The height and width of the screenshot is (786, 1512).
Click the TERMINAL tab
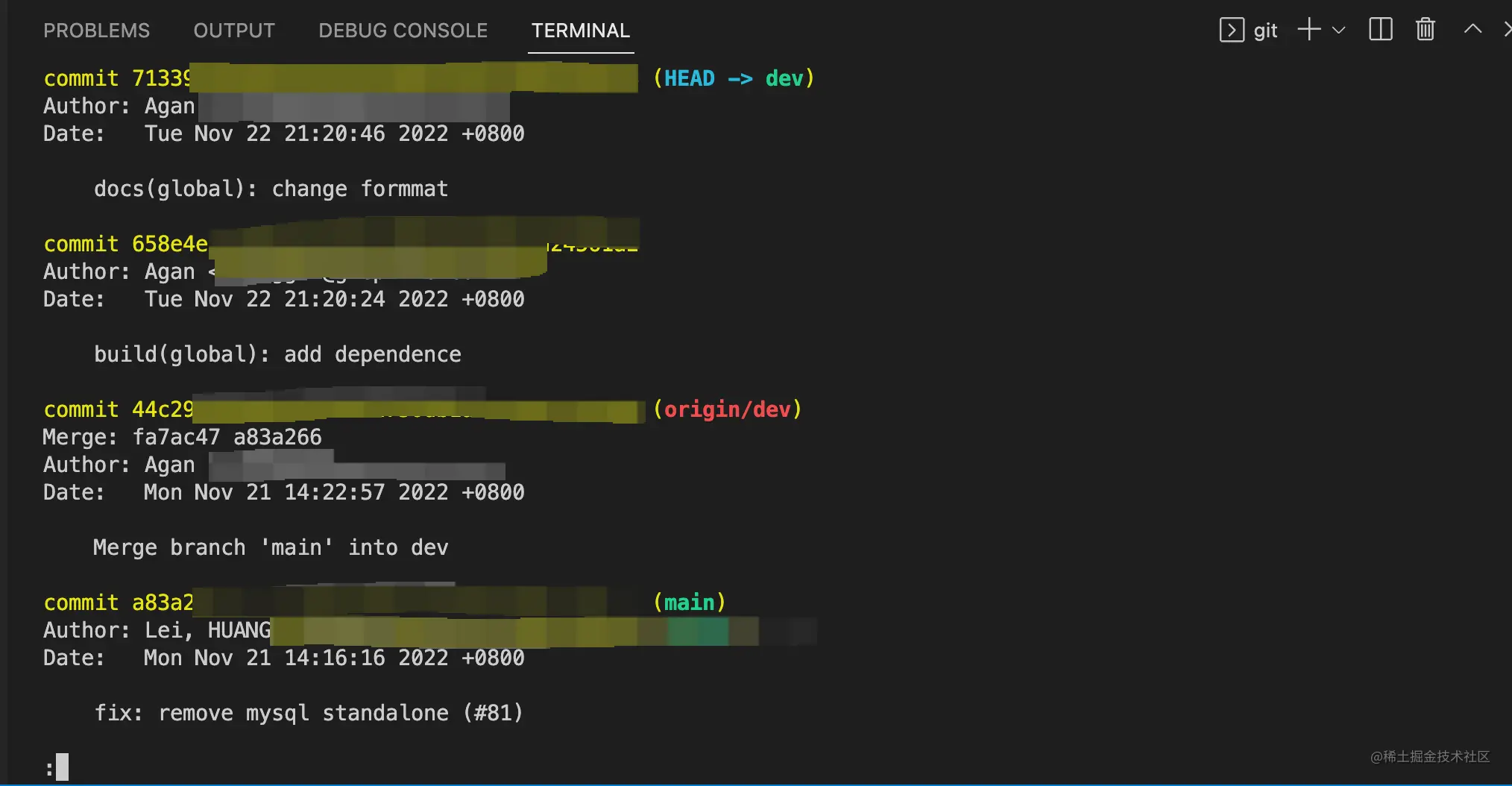tap(580, 31)
